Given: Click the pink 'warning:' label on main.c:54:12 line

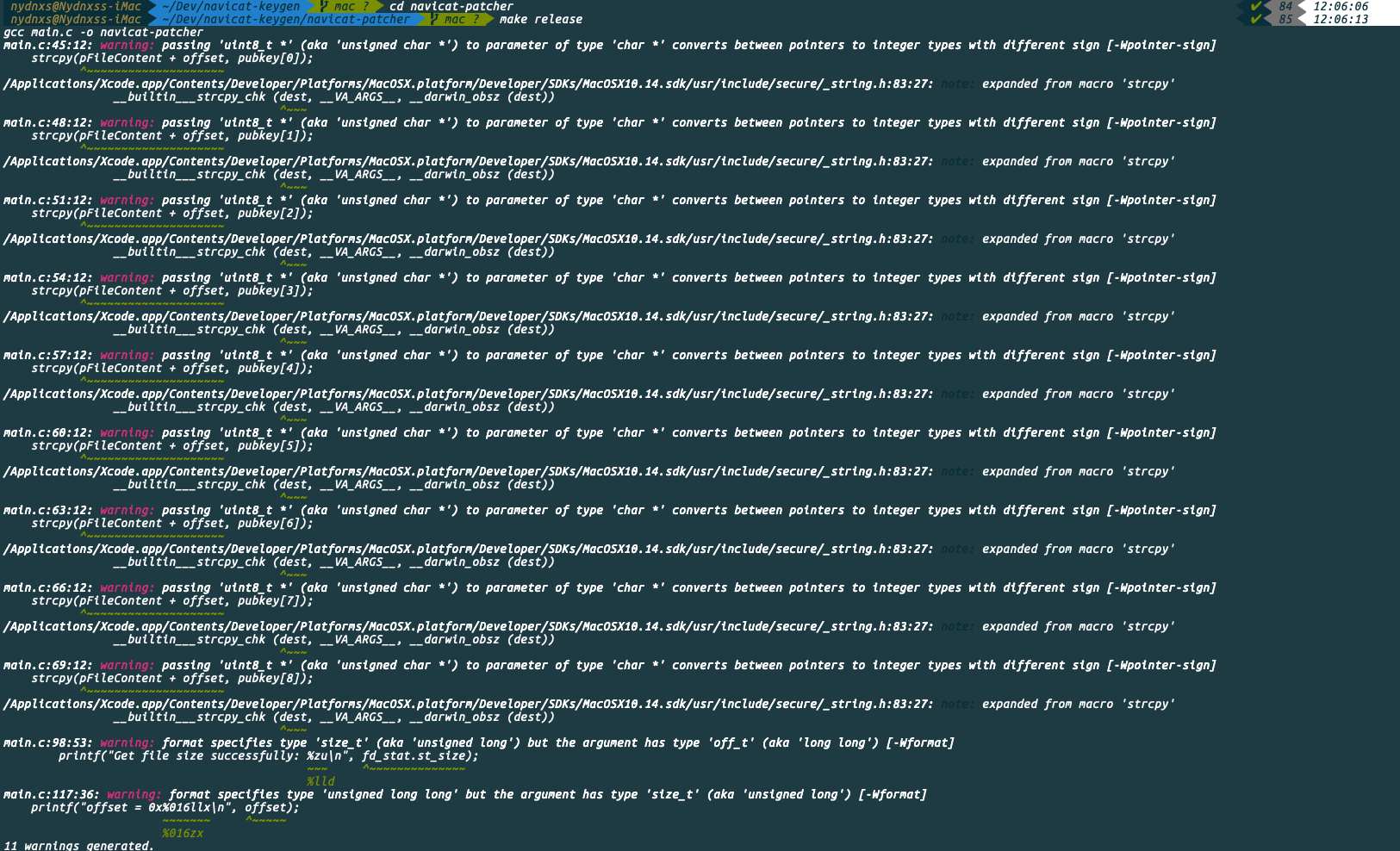Looking at the screenshot, I should click(128, 277).
